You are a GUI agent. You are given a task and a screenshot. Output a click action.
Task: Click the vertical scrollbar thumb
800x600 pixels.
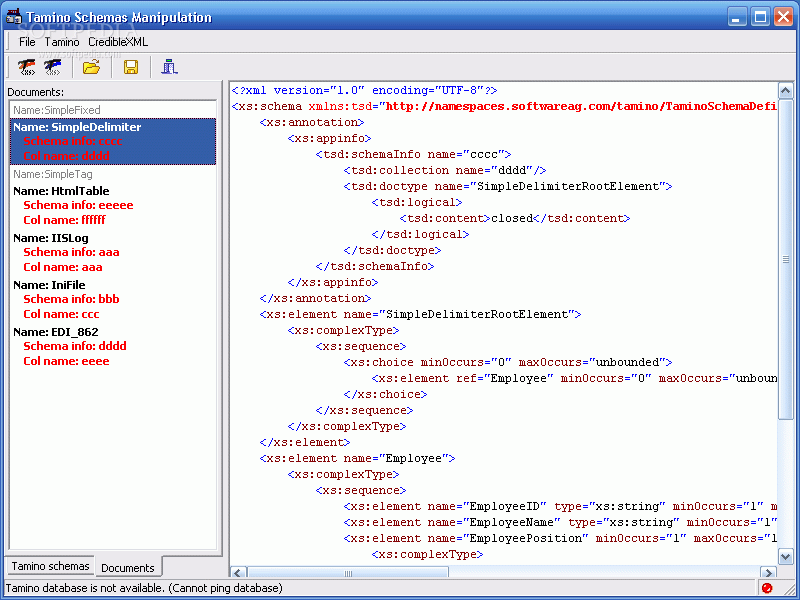coord(785,259)
